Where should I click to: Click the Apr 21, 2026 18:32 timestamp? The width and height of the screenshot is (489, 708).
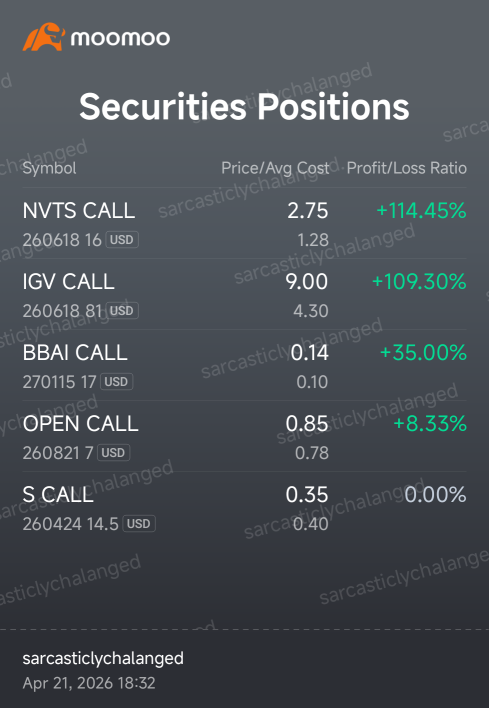[89, 683]
